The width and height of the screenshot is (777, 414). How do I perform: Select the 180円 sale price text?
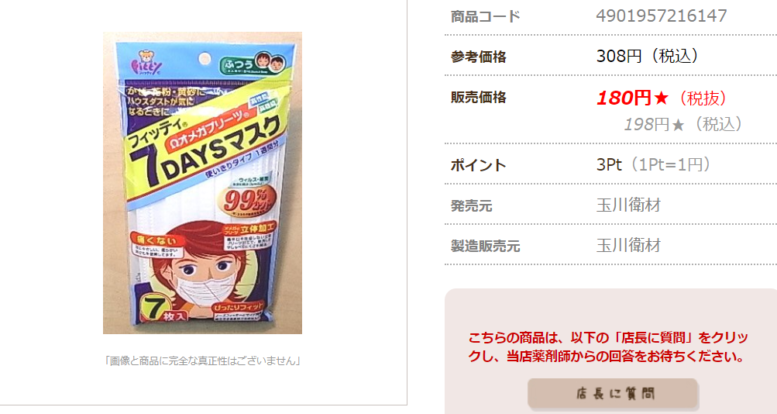coord(623,98)
